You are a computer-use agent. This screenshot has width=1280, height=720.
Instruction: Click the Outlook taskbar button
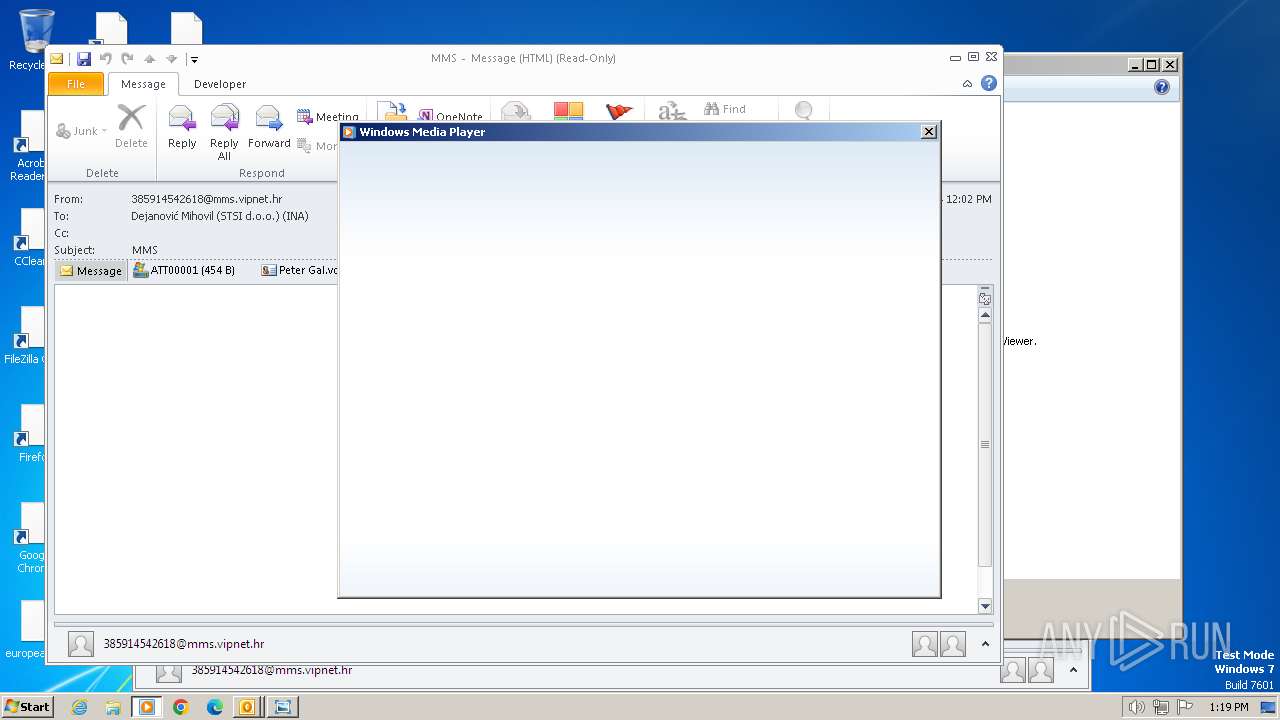(247, 707)
